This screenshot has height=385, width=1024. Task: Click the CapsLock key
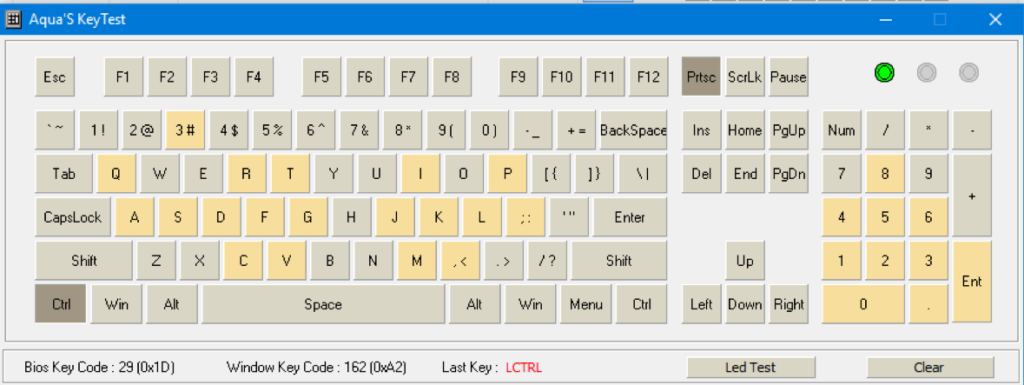pyautogui.click(x=72, y=217)
